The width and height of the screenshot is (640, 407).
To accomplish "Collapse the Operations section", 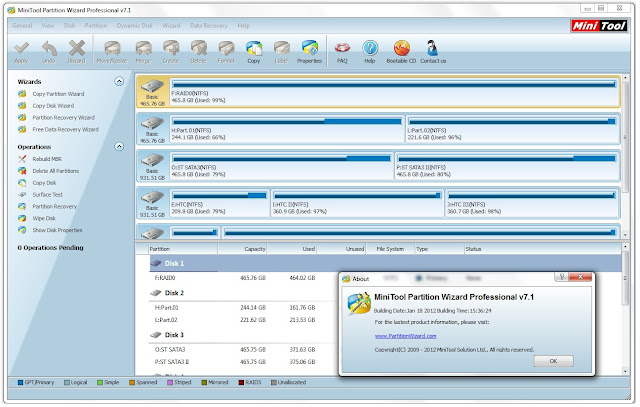I will pos(119,146).
